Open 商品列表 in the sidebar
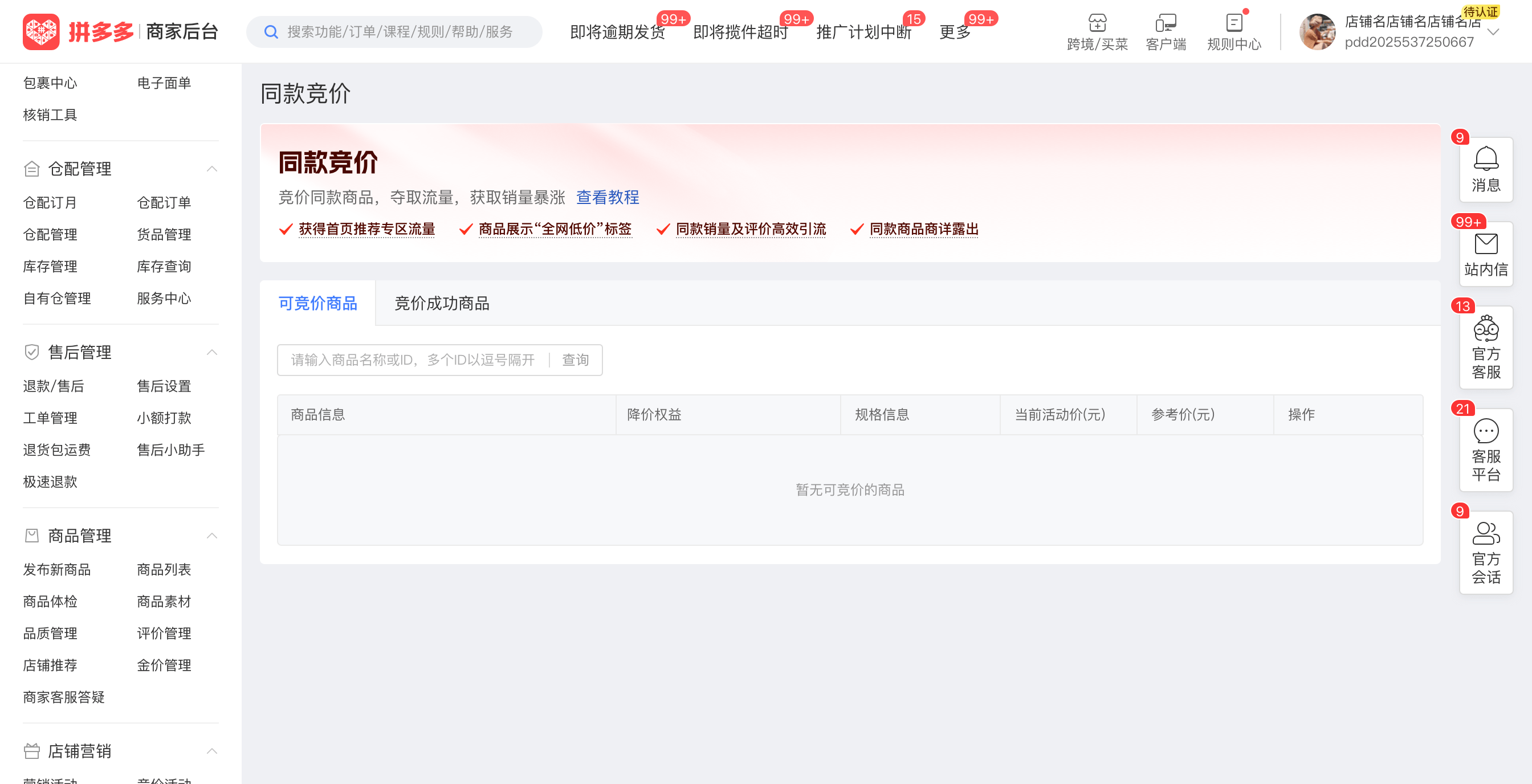 (x=164, y=569)
